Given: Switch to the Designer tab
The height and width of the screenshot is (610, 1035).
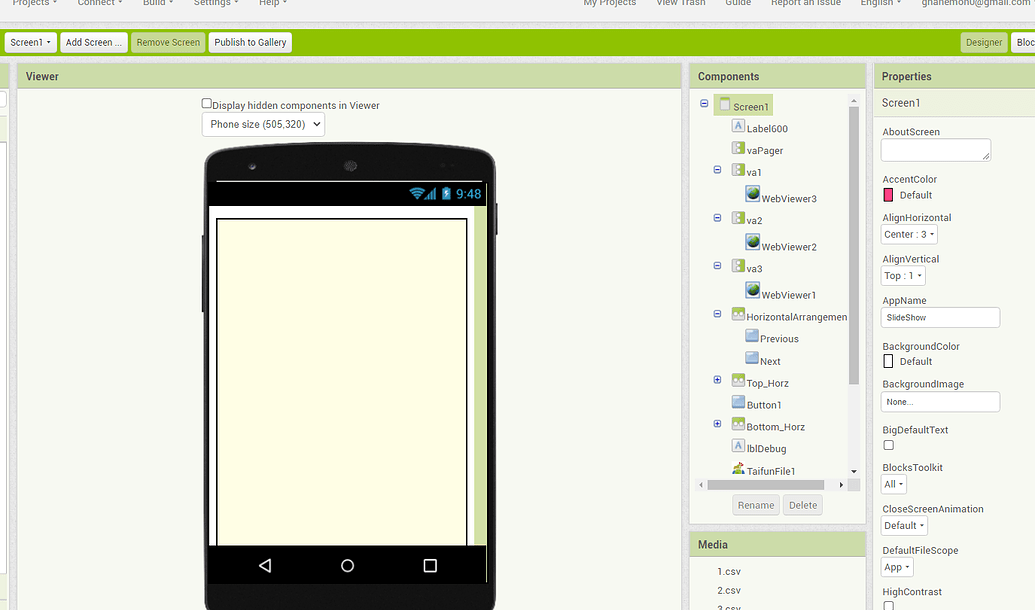Looking at the screenshot, I should pyautogui.click(x=983, y=42).
